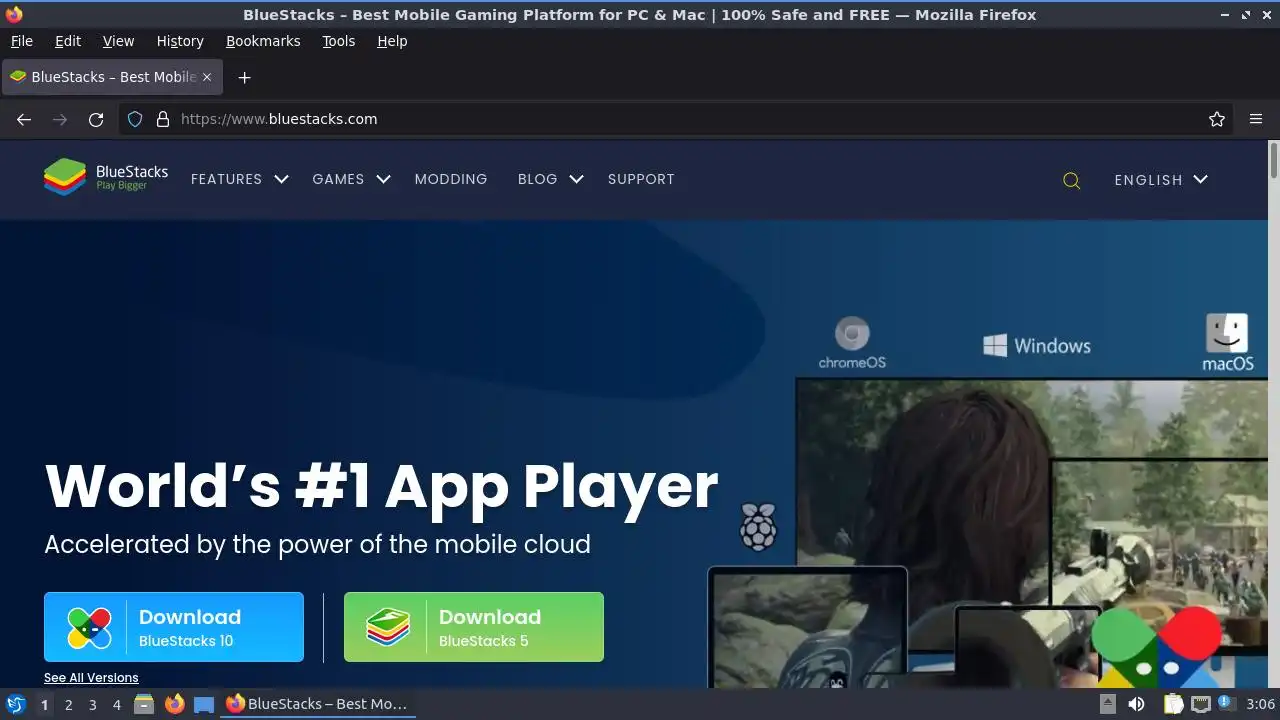
Task: Open clipboard manager tray icon
Action: click(1173, 704)
